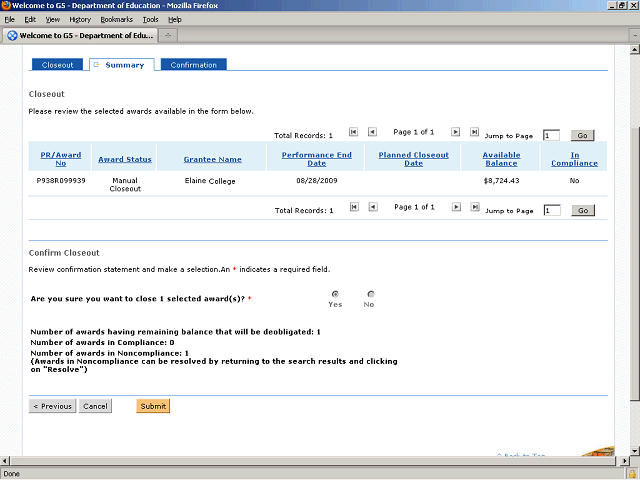This screenshot has height=480, width=640.
Task: Open the History menu
Action: click(x=80, y=20)
